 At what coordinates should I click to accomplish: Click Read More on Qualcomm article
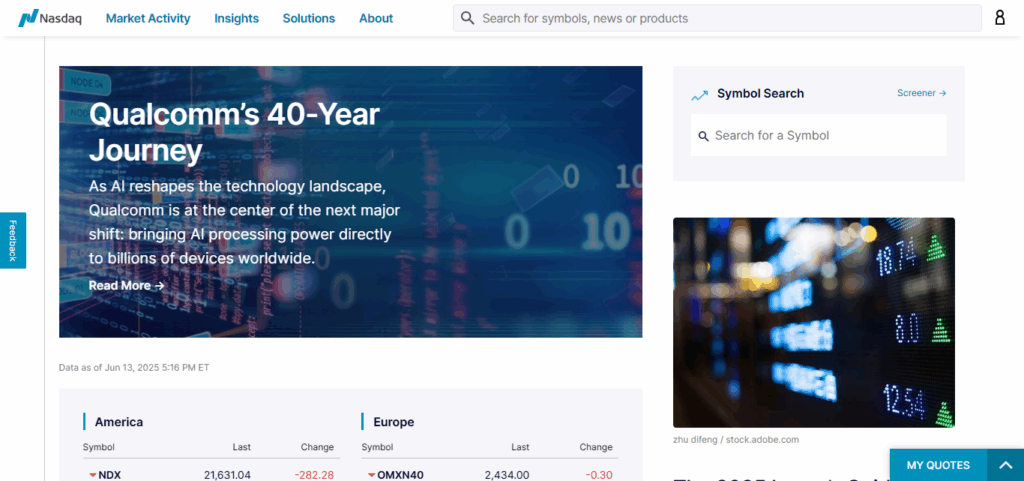click(127, 285)
